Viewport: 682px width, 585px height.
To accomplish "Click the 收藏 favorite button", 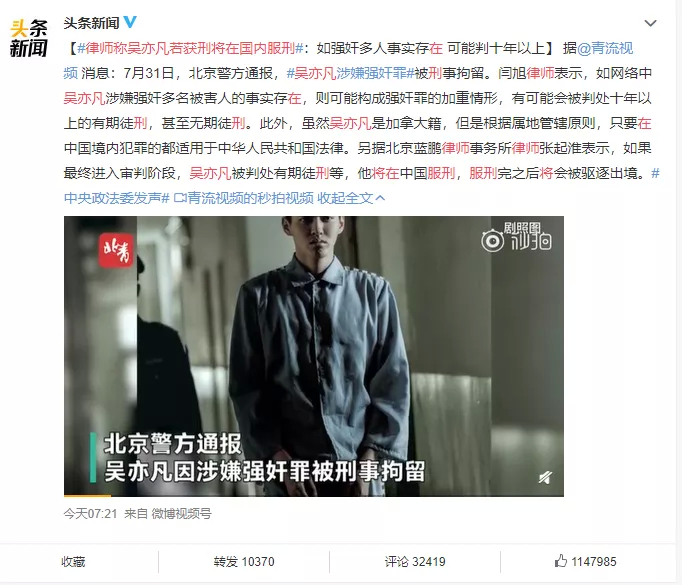I will (73, 562).
